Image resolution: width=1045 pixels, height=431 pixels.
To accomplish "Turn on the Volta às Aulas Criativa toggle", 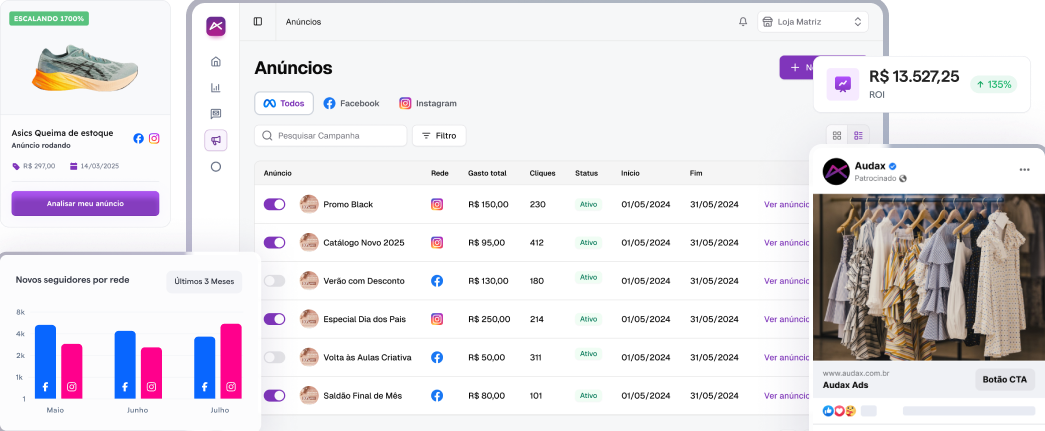I will (x=274, y=357).
